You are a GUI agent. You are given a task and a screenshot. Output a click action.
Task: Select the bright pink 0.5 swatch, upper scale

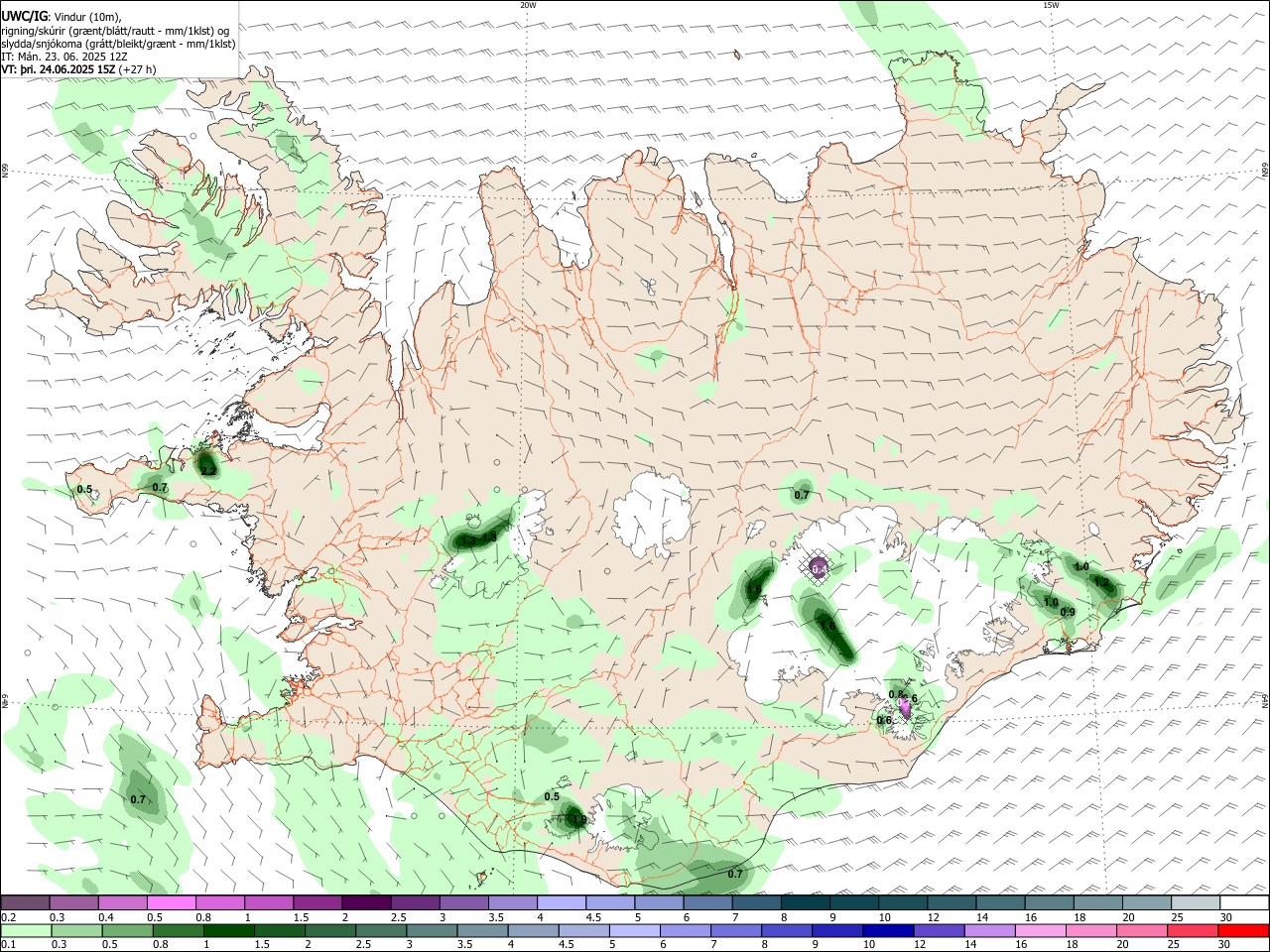pos(171,902)
